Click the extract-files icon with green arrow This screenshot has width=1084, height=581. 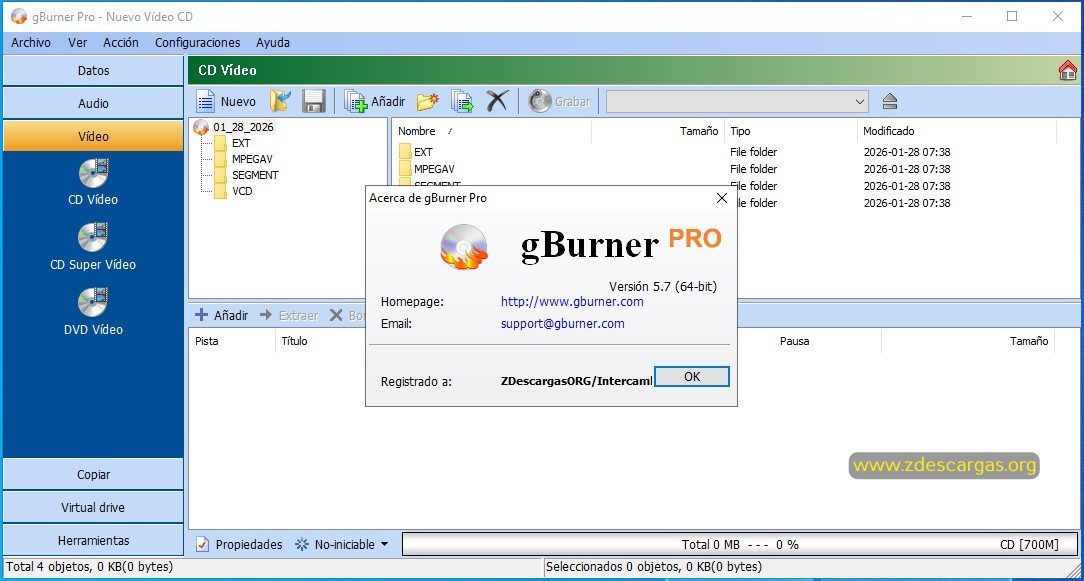tap(462, 102)
